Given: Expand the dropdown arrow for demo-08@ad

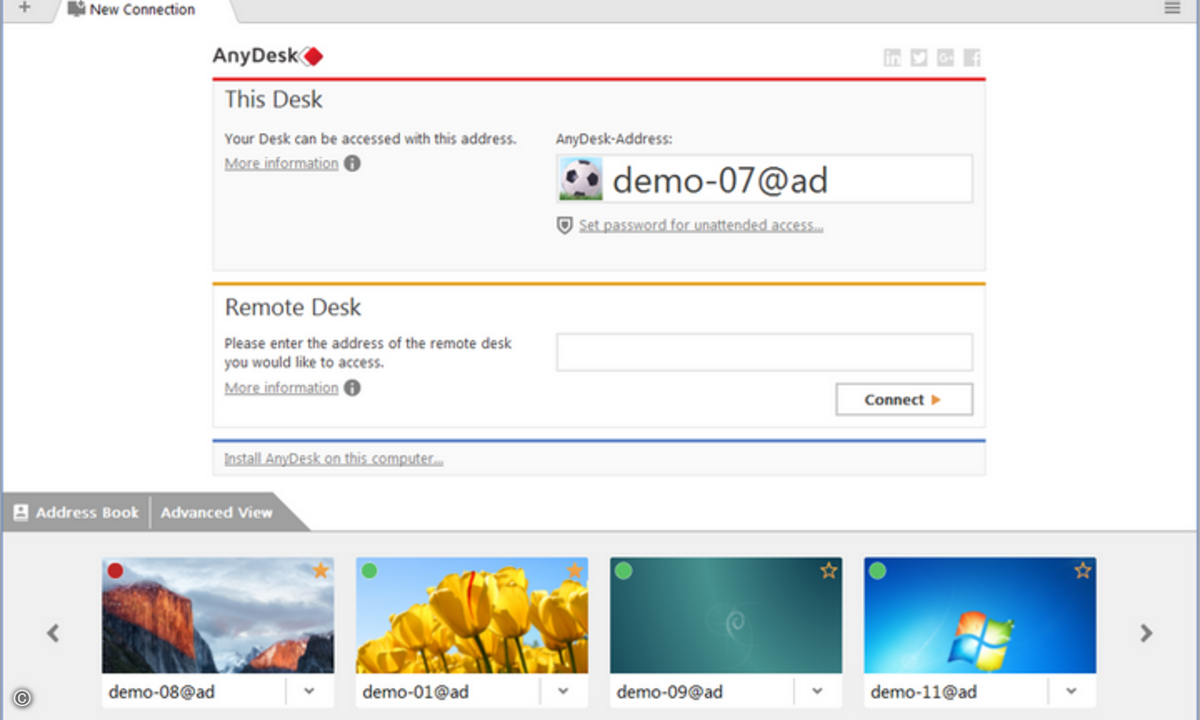Looking at the screenshot, I should pyautogui.click(x=310, y=691).
